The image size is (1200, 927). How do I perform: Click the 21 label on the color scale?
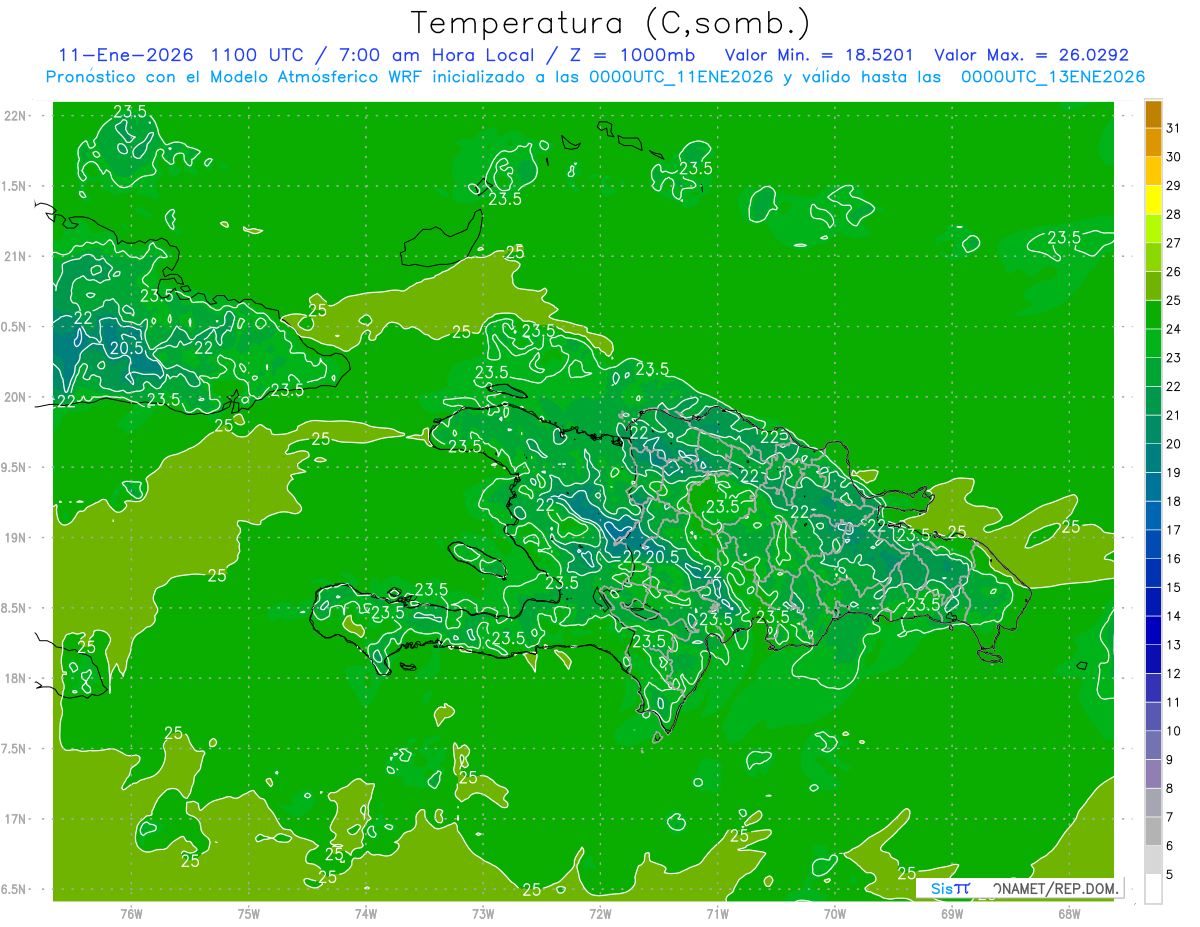(x=1174, y=415)
